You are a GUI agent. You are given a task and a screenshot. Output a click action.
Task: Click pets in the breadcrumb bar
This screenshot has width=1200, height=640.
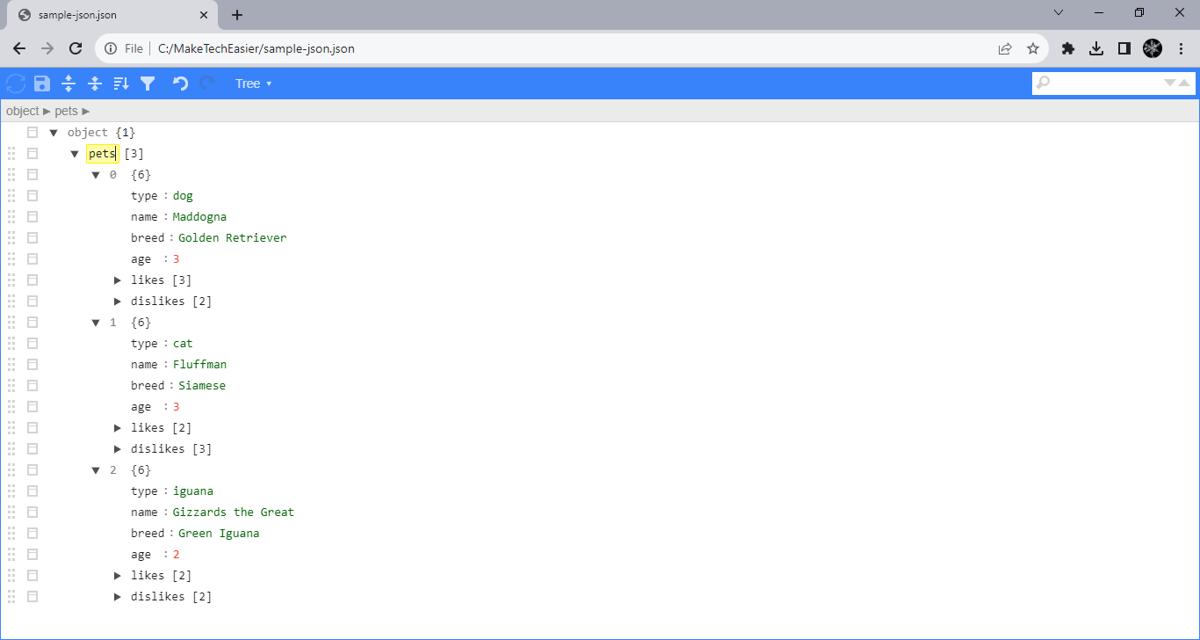[67, 111]
